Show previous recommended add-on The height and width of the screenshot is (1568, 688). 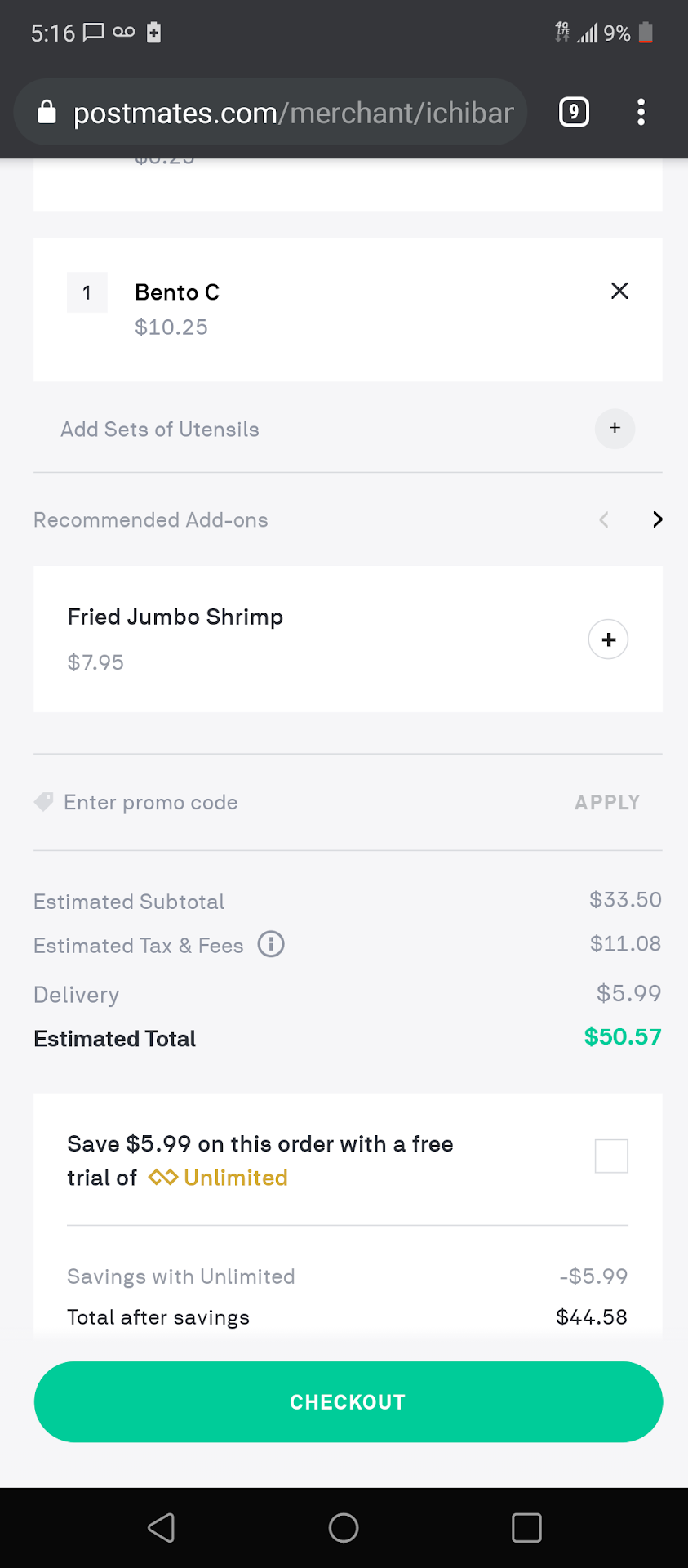click(x=604, y=519)
